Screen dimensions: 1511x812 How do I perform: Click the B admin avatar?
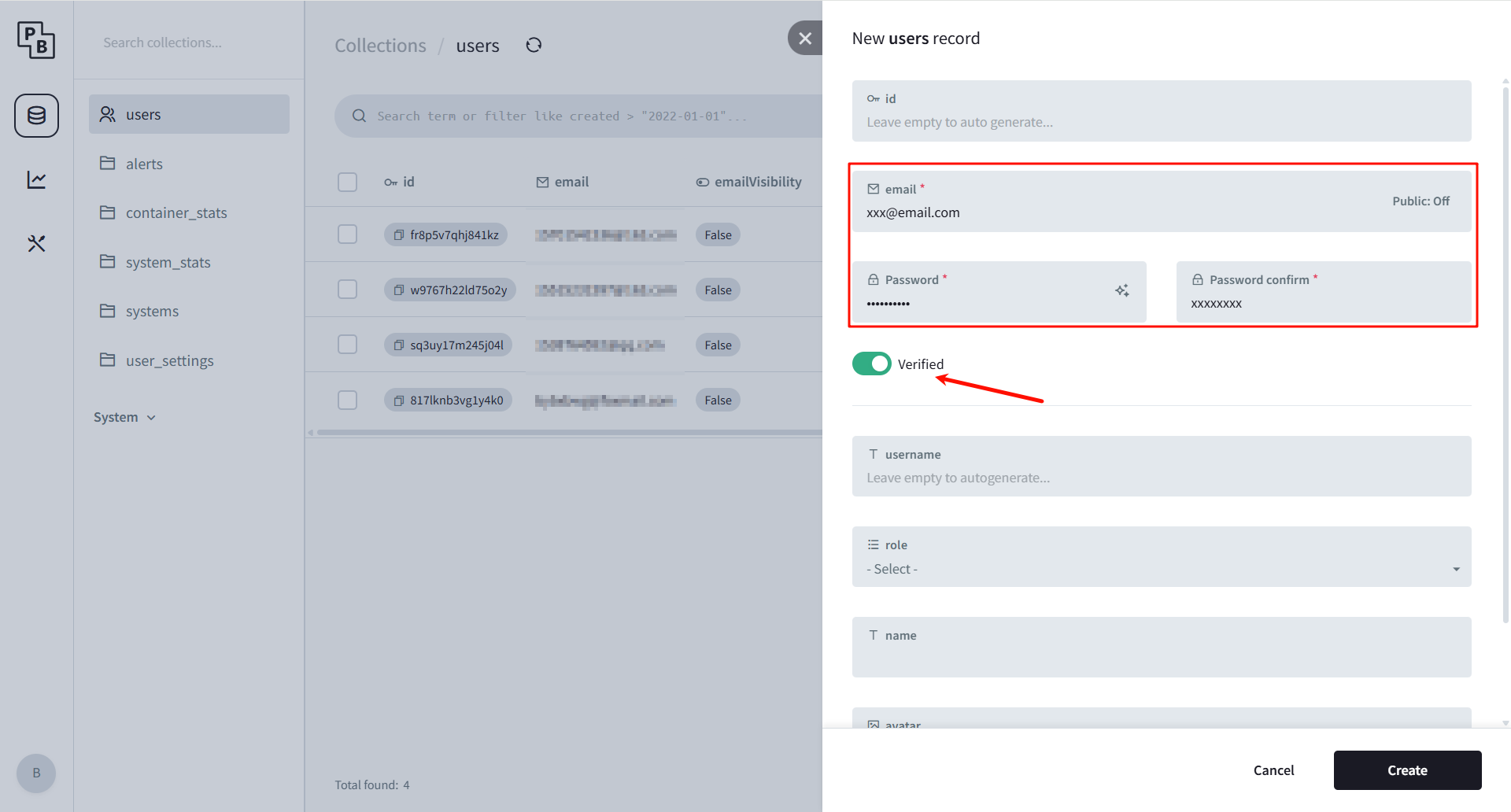pyautogui.click(x=36, y=773)
